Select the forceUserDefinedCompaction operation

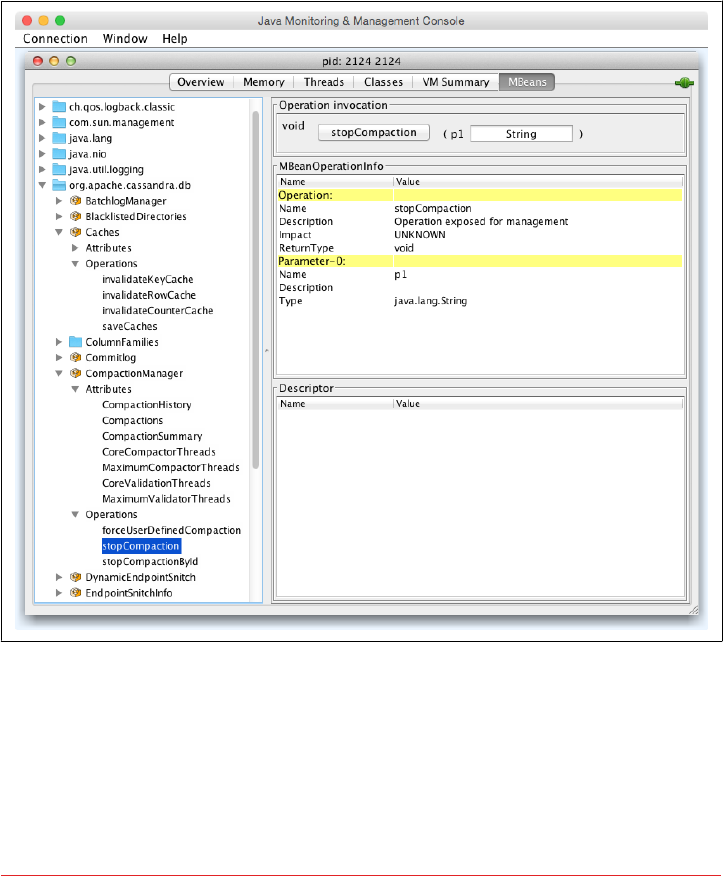pos(171,530)
